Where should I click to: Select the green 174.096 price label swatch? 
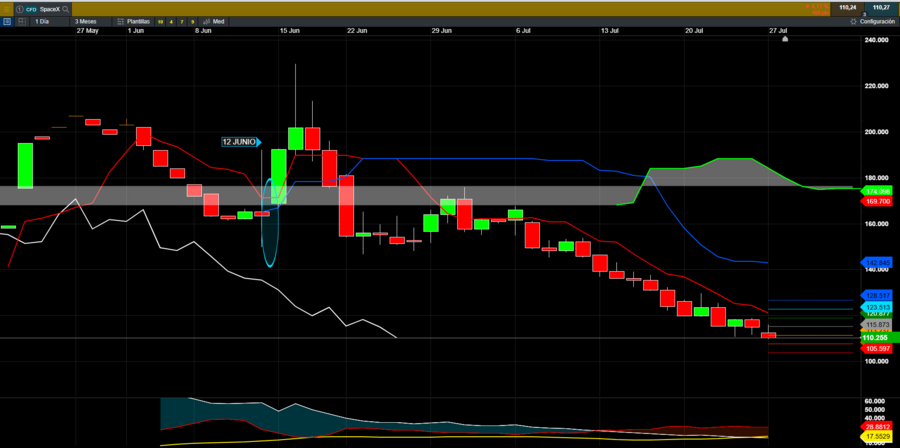pos(878,191)
